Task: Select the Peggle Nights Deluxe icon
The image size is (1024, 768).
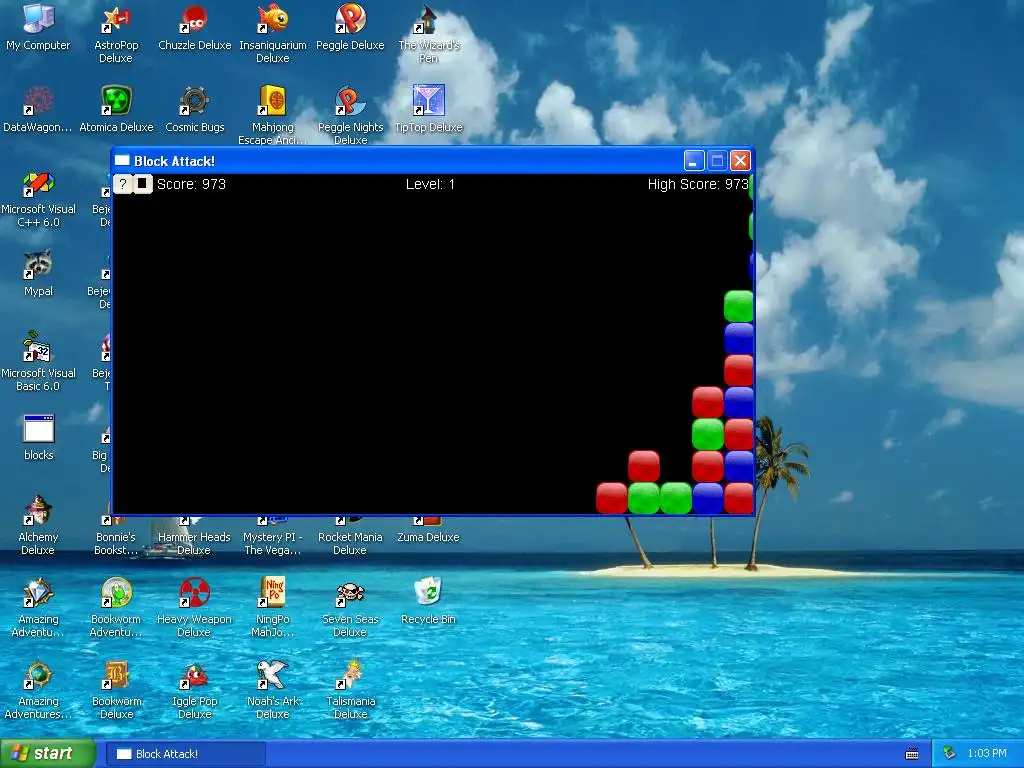Action: click(351, 115)
